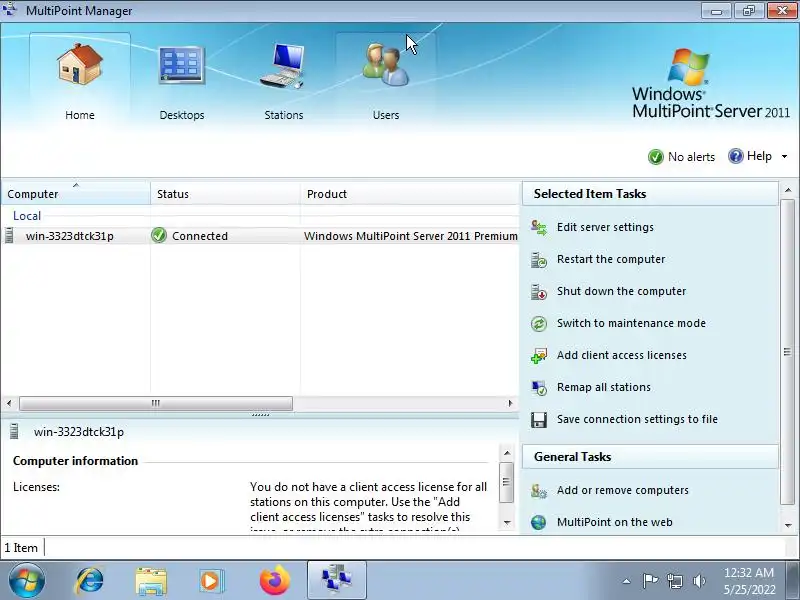This screenshot has height=600, width=800.
Task: Choose Restart the computer task
Action: tap(611, 259)
